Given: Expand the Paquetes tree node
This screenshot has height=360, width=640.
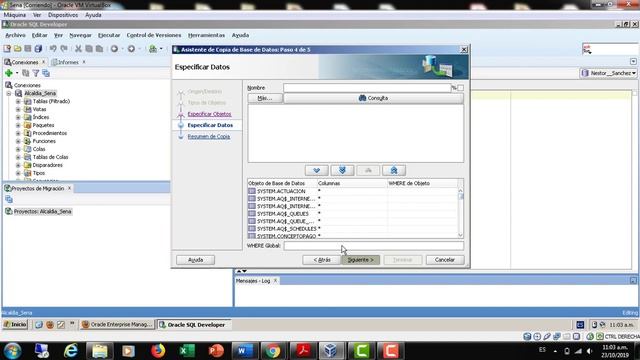Looking at the screenshot, I should coord(18,125).
